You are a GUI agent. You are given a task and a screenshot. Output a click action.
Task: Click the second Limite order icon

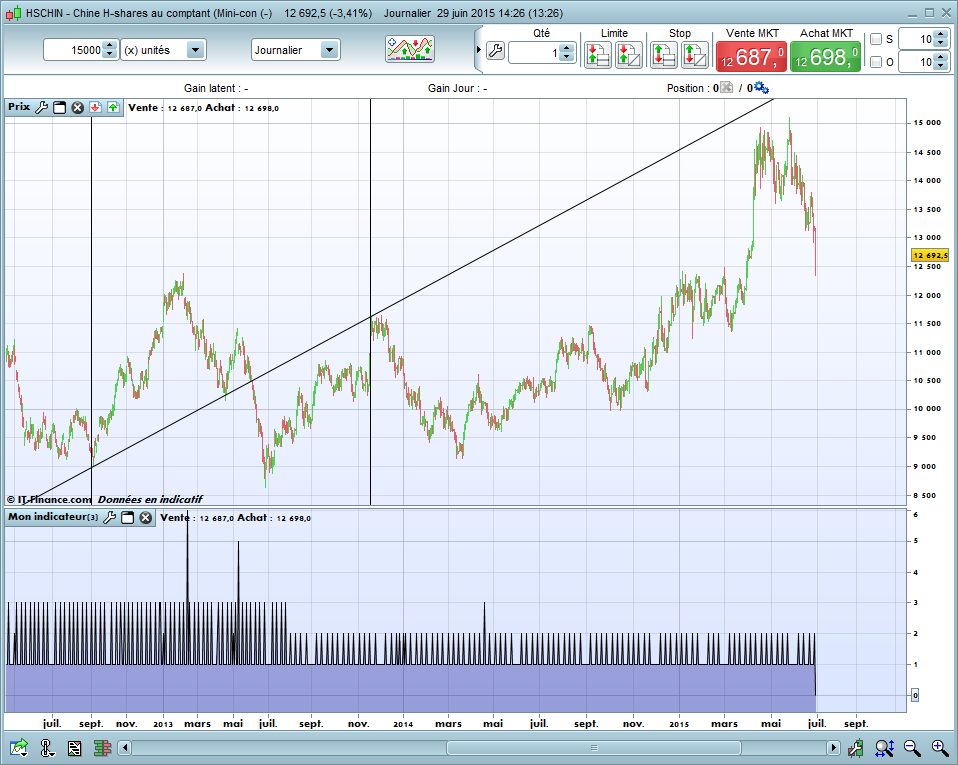628,55
